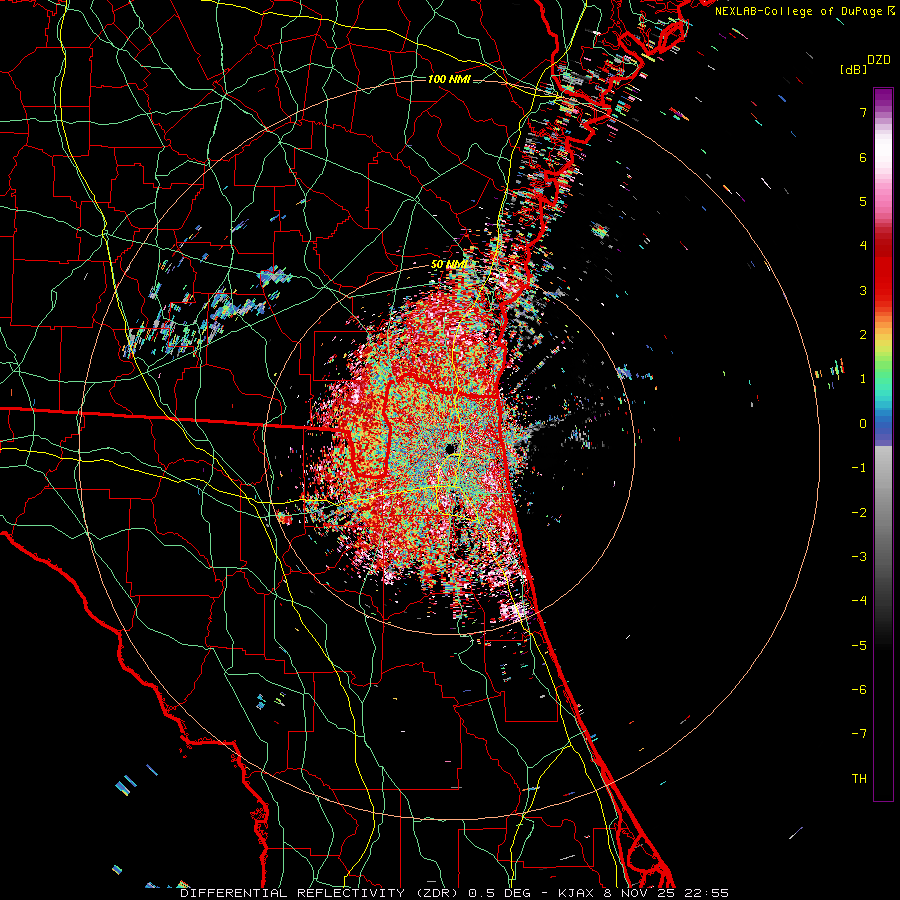Viewport: 900px width, 900px height.
Task: Click the 0 value on color scale
Action: coord(863,424)
